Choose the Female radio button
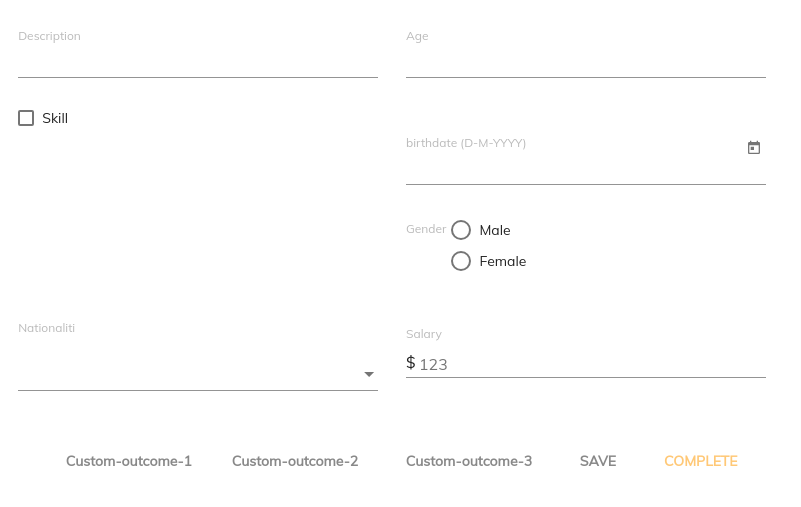 pyautogui.click(x=461, y=261)
